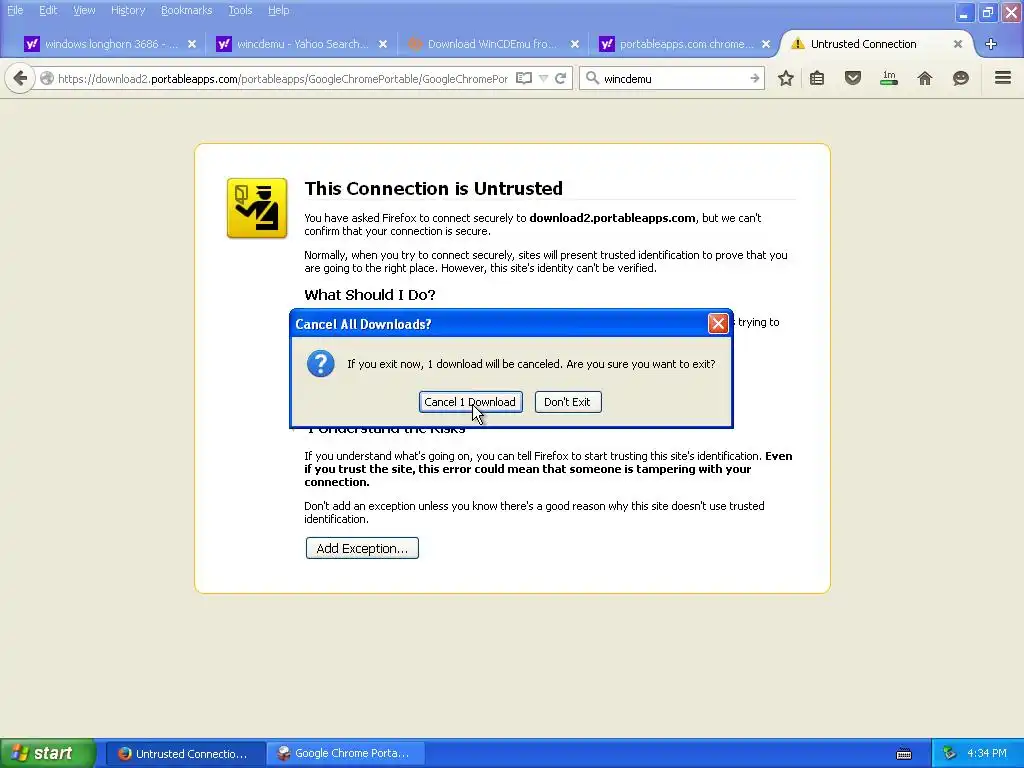Image resolution: width=1024 pixels, height=768 pixels.
Task: Open the Help menu
Action: [278, 10]
